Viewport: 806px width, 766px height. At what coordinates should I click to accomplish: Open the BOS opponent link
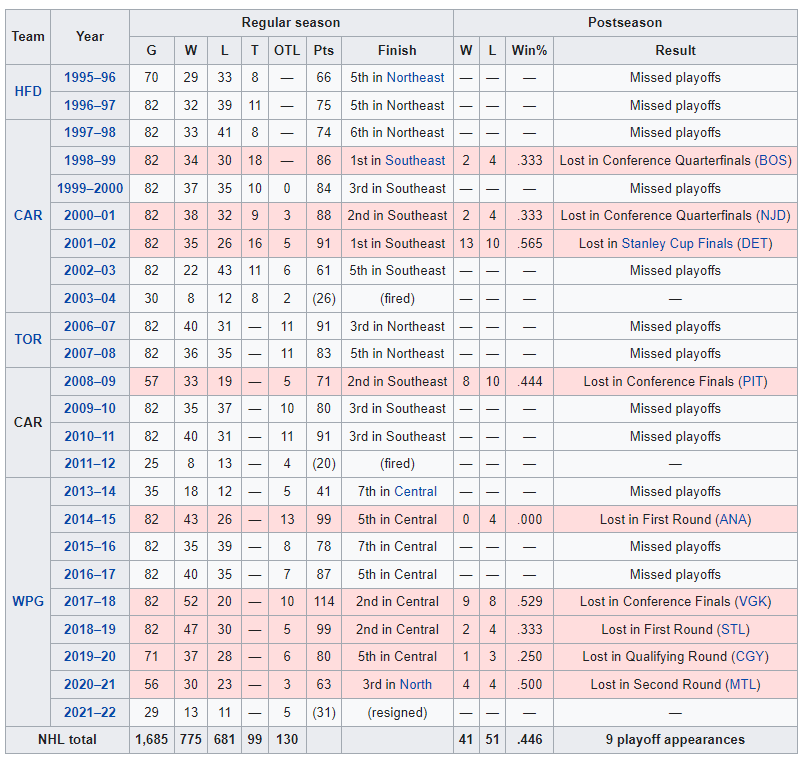pyautogui.click(x=773, y=160)
